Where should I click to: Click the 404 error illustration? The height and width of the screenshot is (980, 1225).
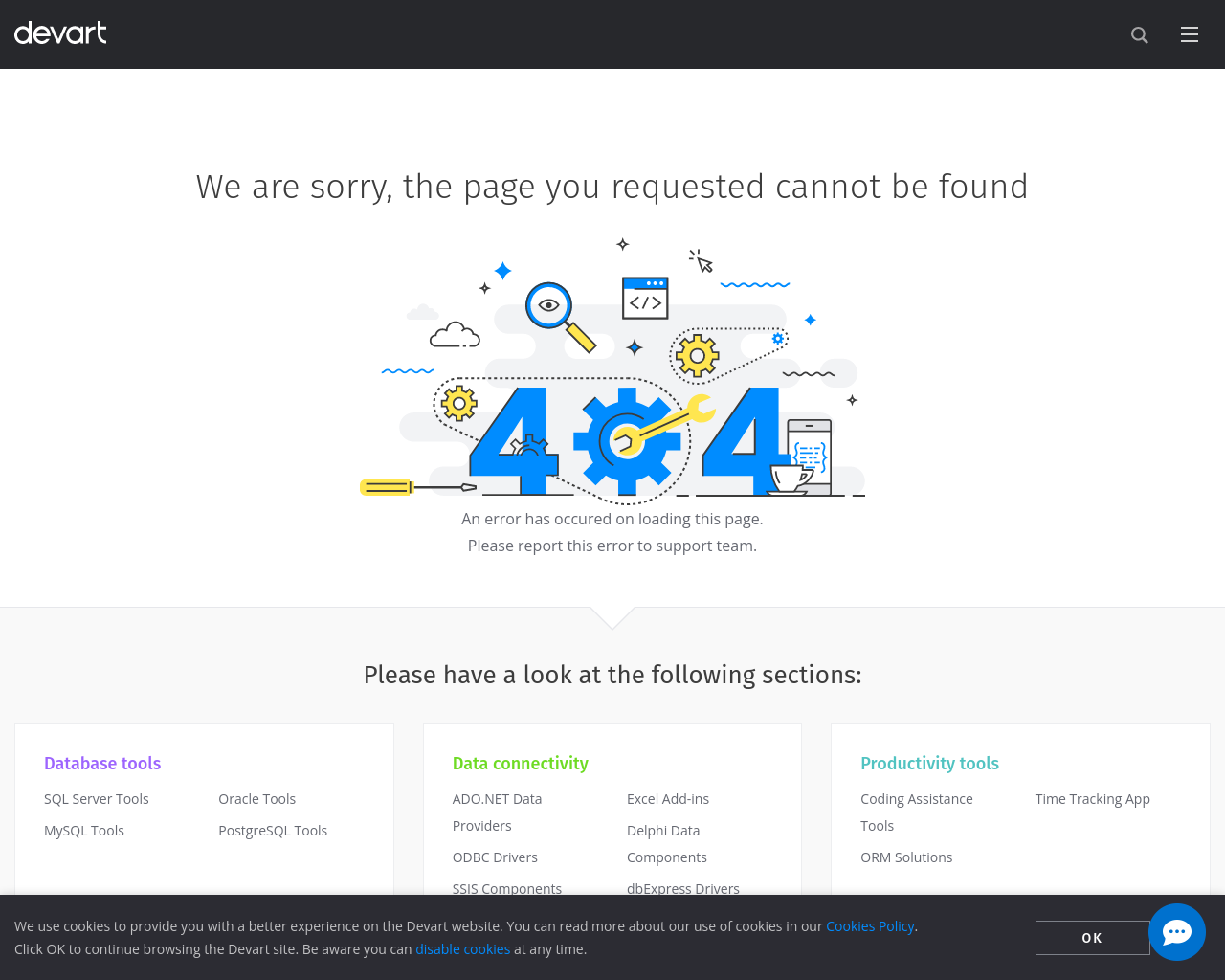(612, 373)
